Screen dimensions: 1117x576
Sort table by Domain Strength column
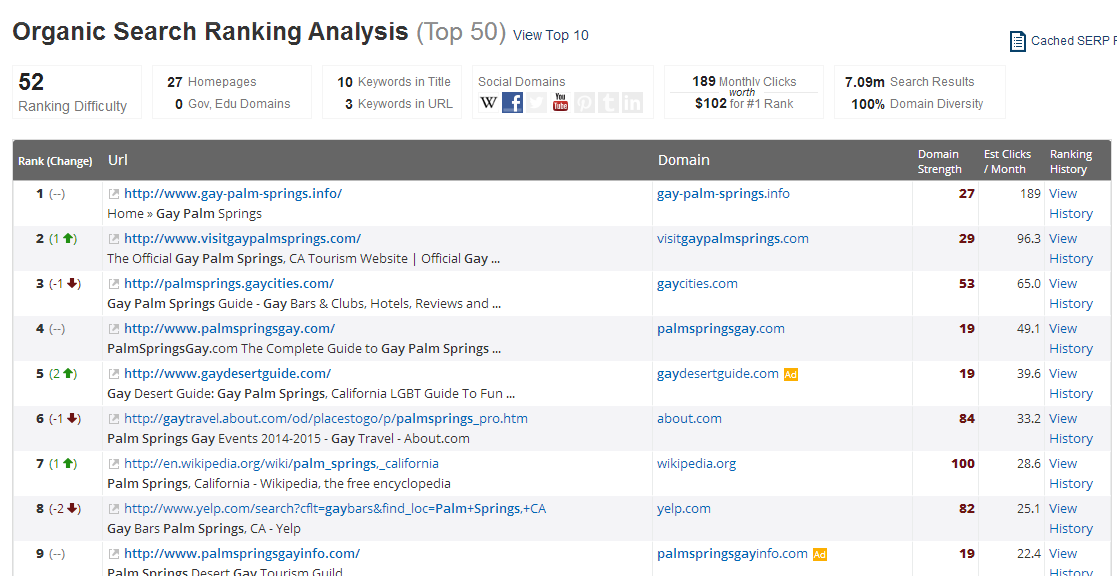click(x=939, y=161)
